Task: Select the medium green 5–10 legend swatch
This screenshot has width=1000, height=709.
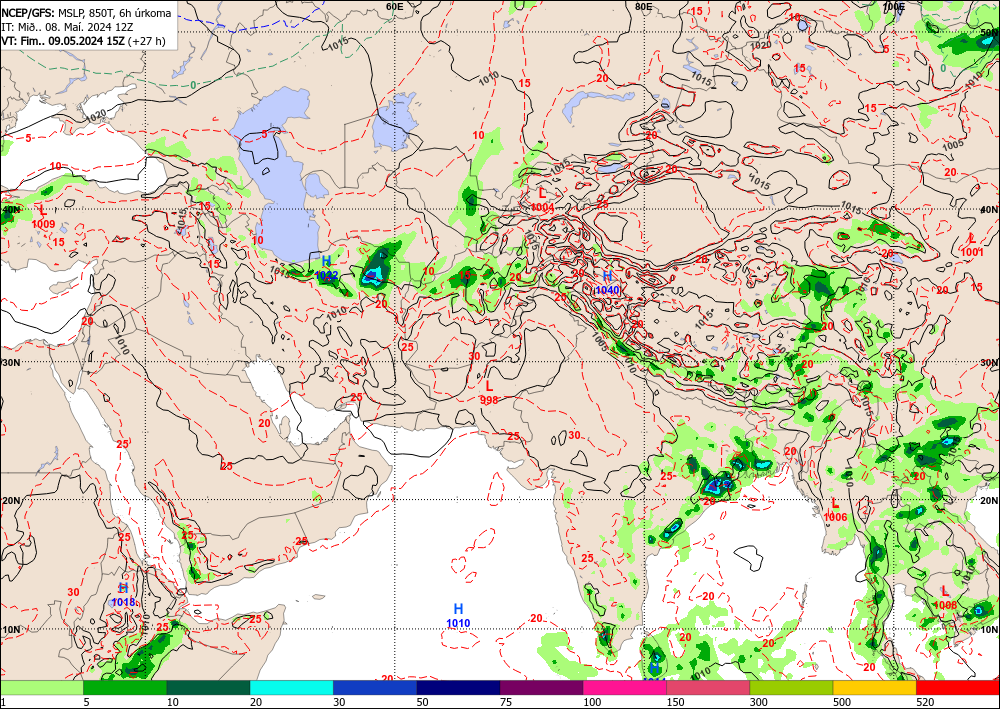Action: pos(125,687)
